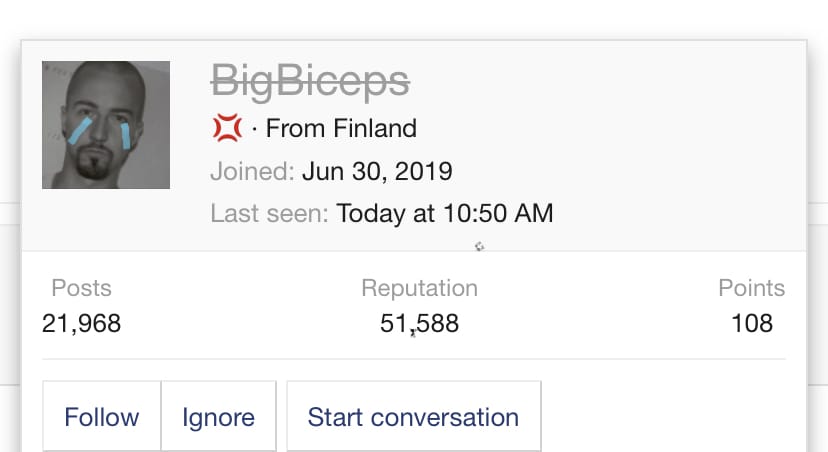
Task: Start a conversation with this member
Action: [413, 416]
